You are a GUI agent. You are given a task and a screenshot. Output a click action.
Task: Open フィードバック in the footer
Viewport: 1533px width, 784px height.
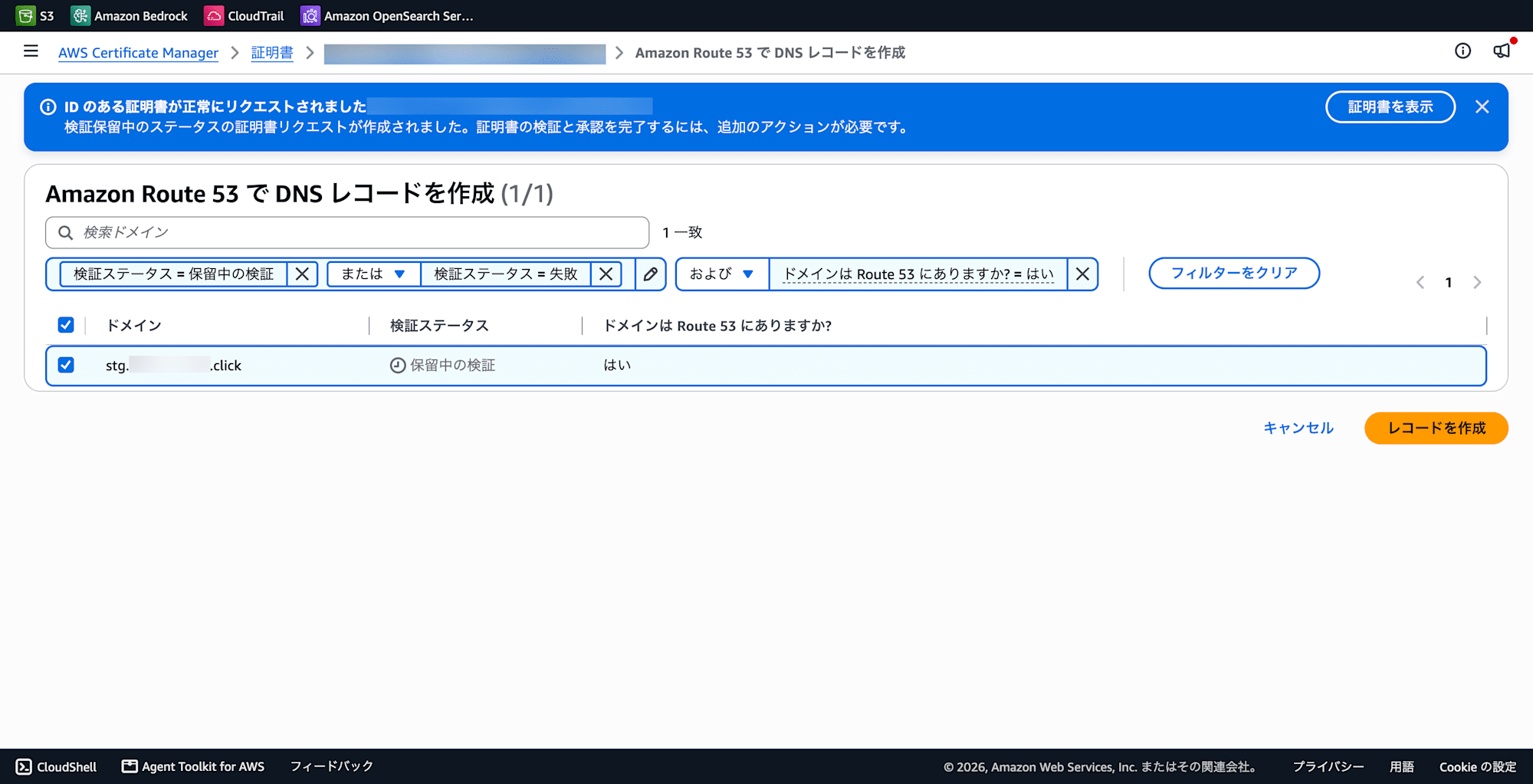[x=332, y=766]
